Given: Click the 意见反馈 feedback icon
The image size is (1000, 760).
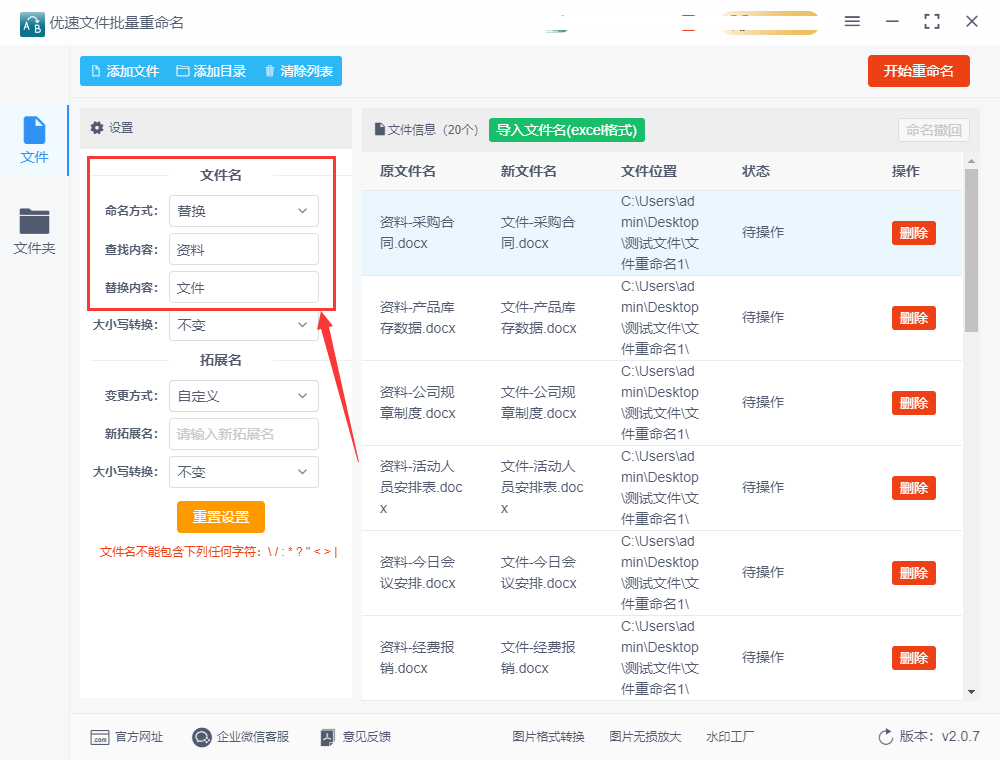Looking at the screenshot, I should (328, 738).
